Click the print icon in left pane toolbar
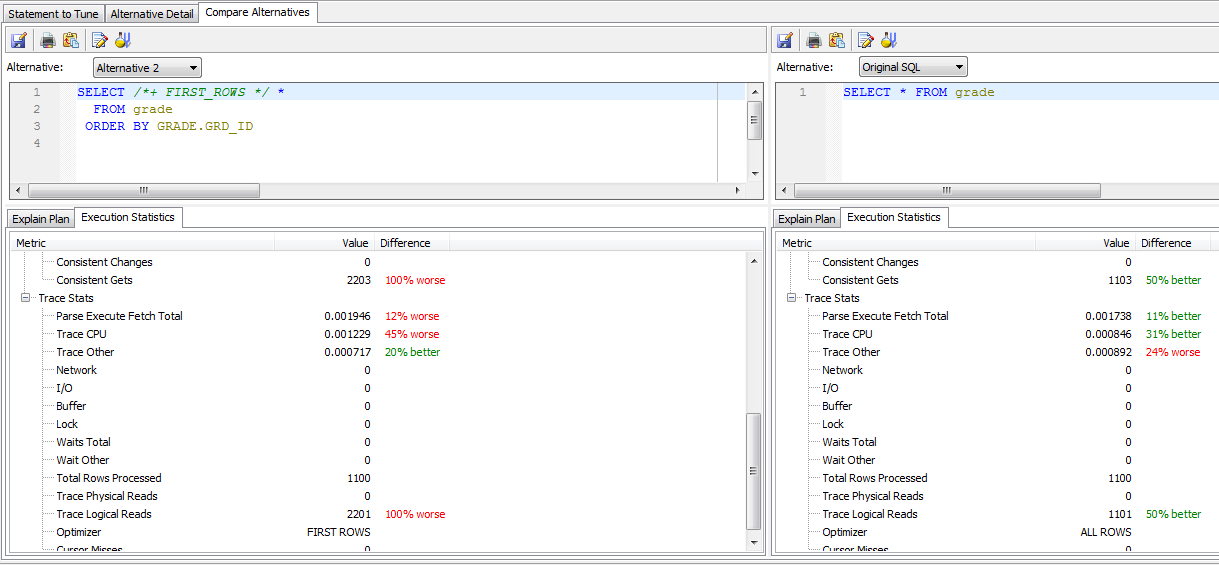This screenshot has width=1219, height=565. (47, 41)
